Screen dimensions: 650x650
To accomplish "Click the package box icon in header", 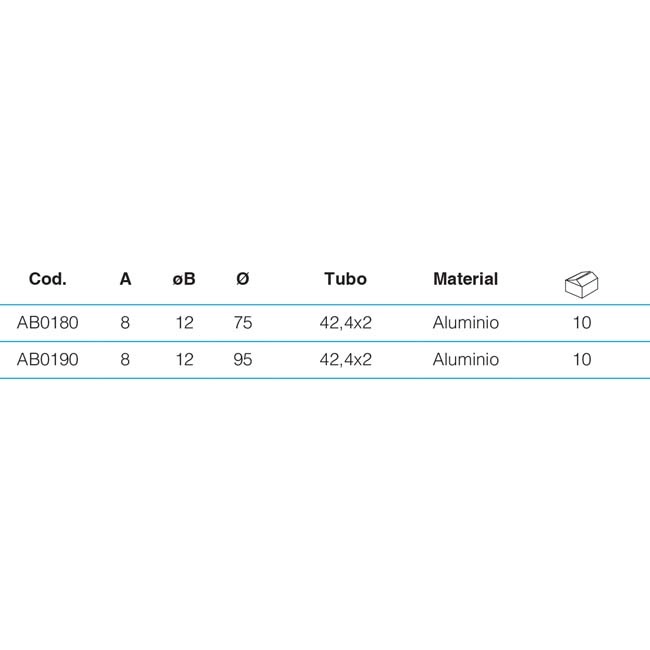I will (x=582, y=284).
